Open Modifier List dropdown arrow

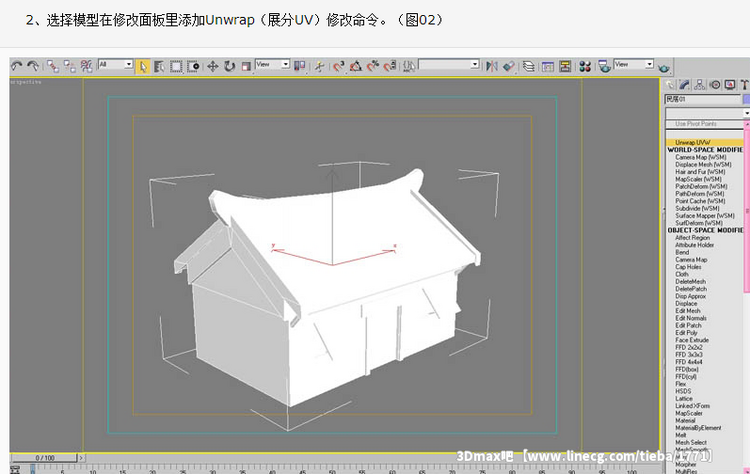point(747,113)
